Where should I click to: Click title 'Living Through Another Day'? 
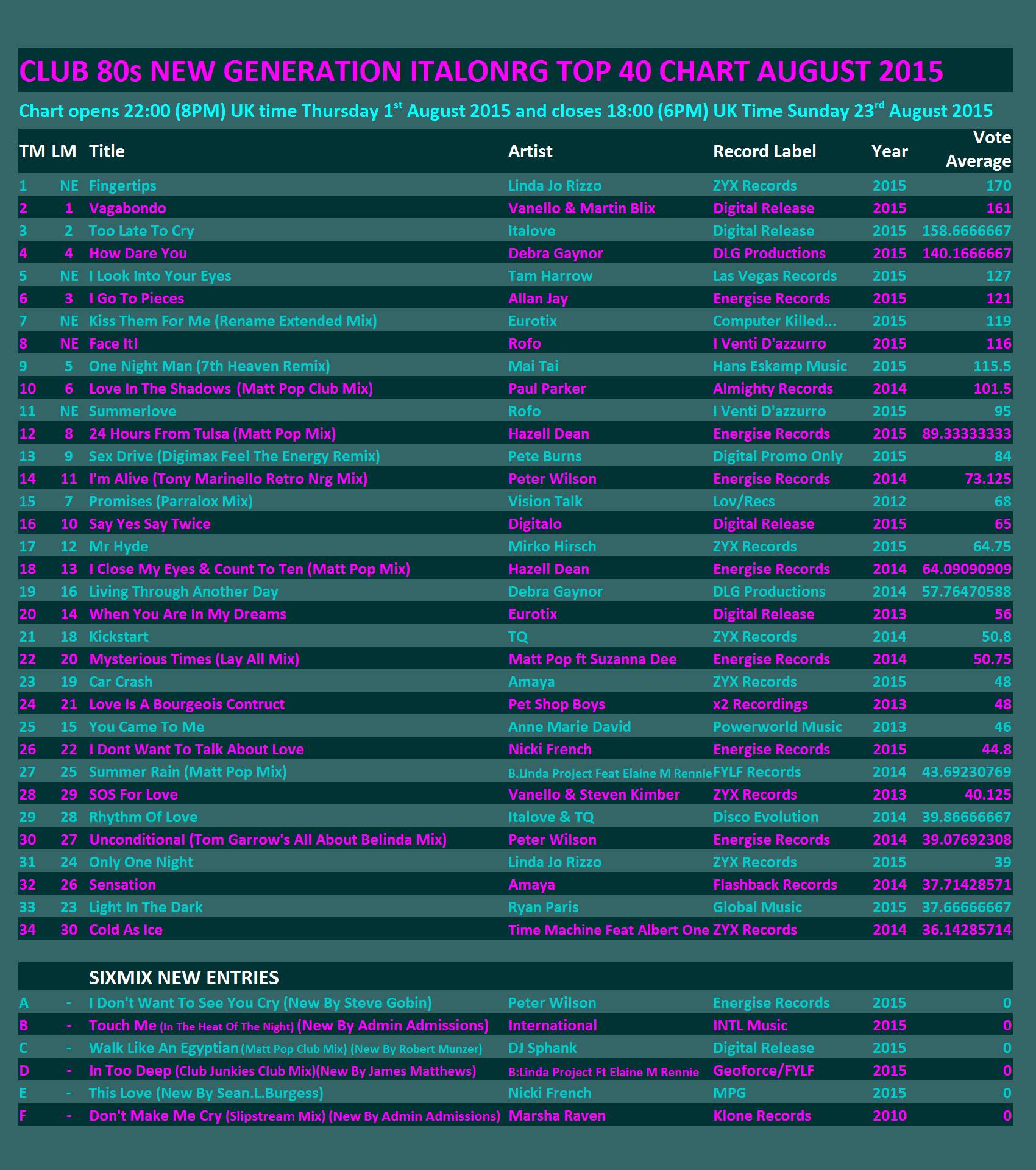tap(183, 592)
